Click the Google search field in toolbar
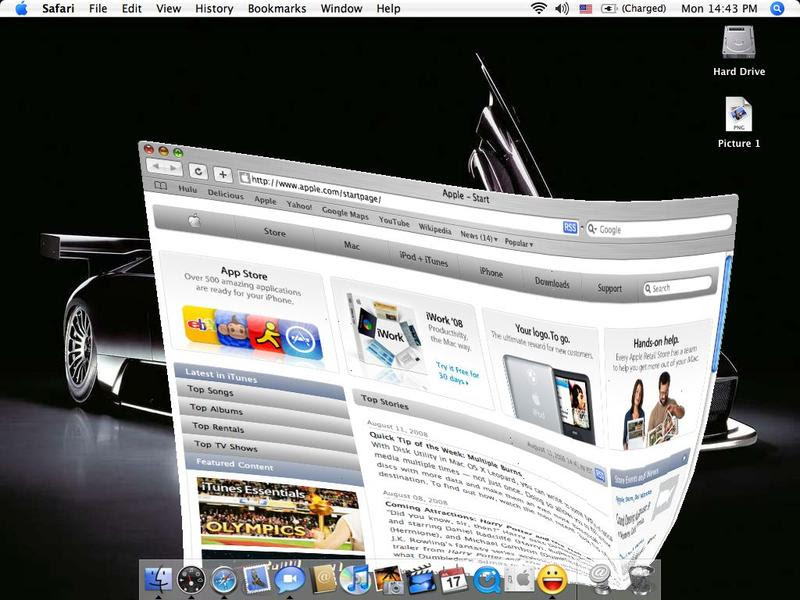800x600 pixels. [659, 226]
